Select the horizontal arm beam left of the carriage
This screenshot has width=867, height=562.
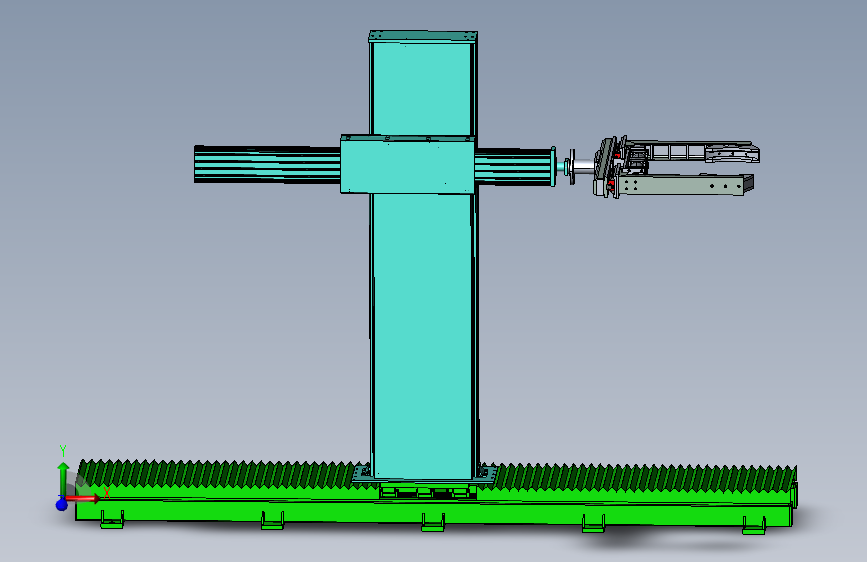point(267,164)
